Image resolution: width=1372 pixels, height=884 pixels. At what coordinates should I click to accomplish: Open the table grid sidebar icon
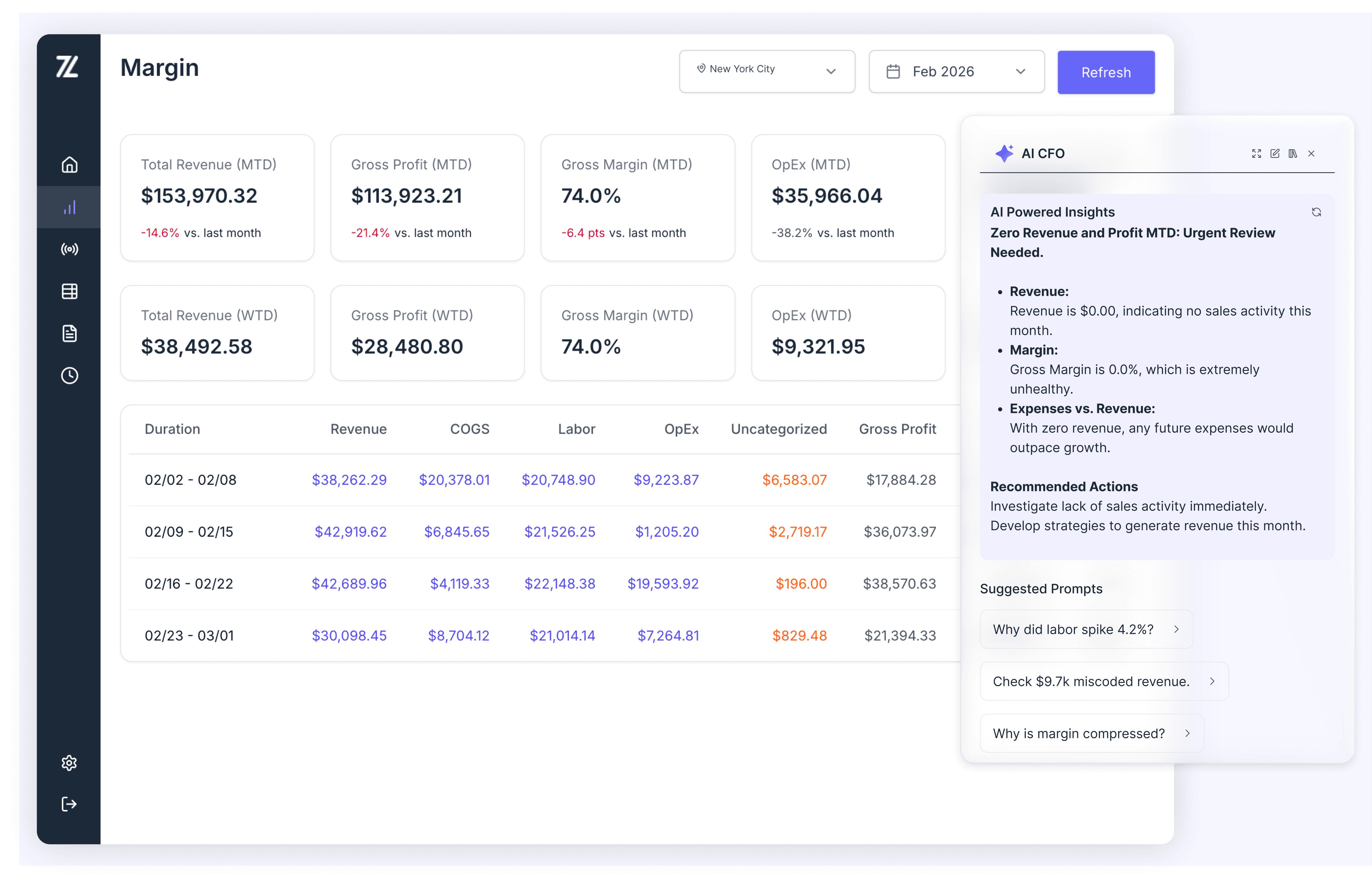click(69, 292)
